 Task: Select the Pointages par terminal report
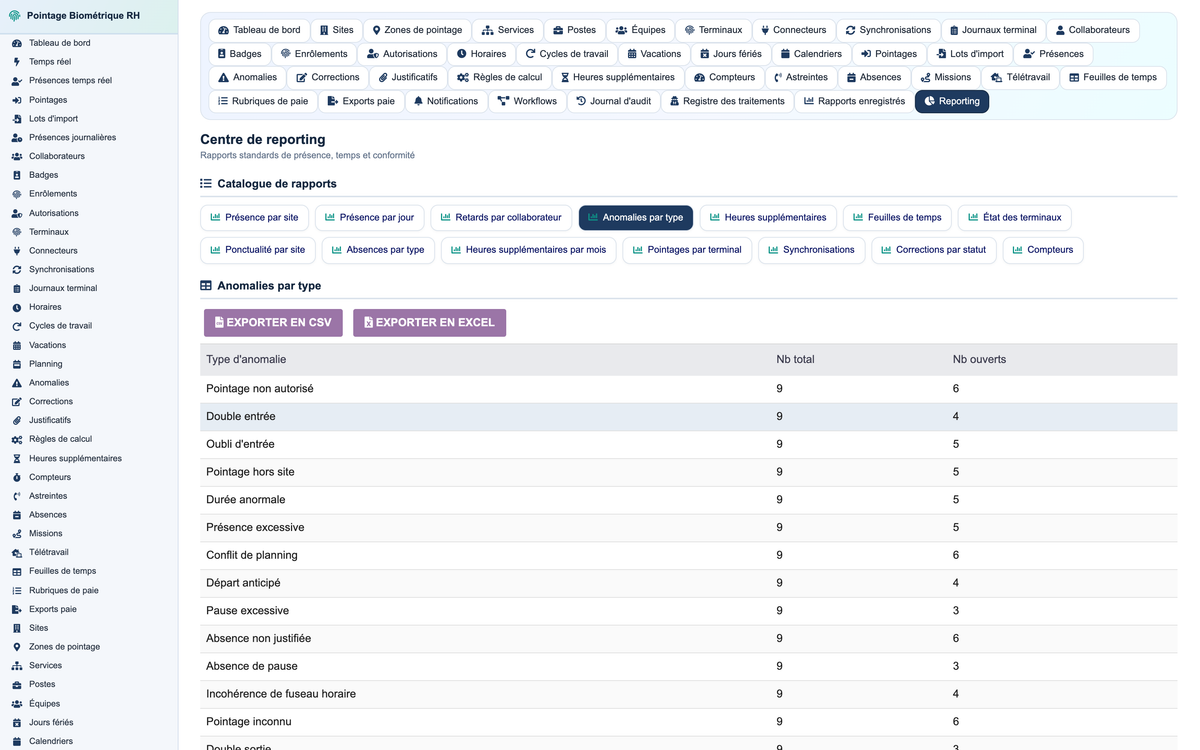687,250
